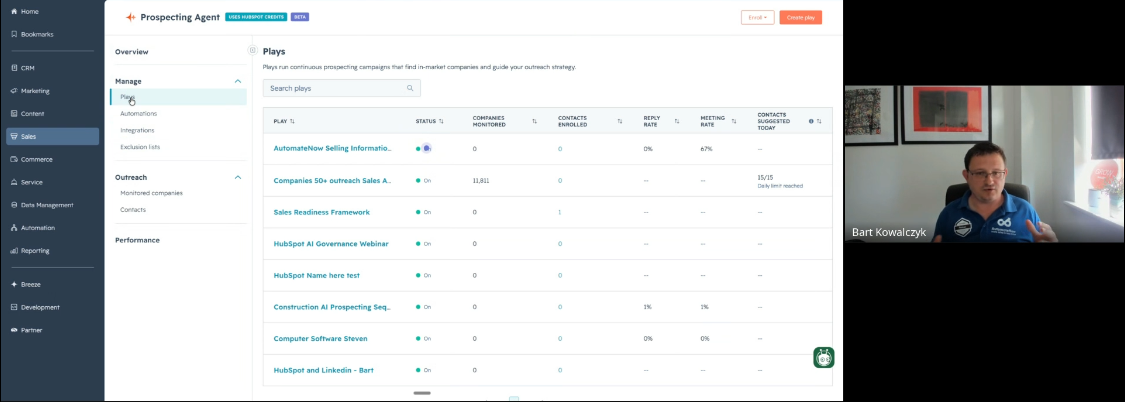Toggle On status for Companies 50+ outreach play
The width and height of the screenshot is (1125, 402).
pyautogui.click(x=424, y=181)
